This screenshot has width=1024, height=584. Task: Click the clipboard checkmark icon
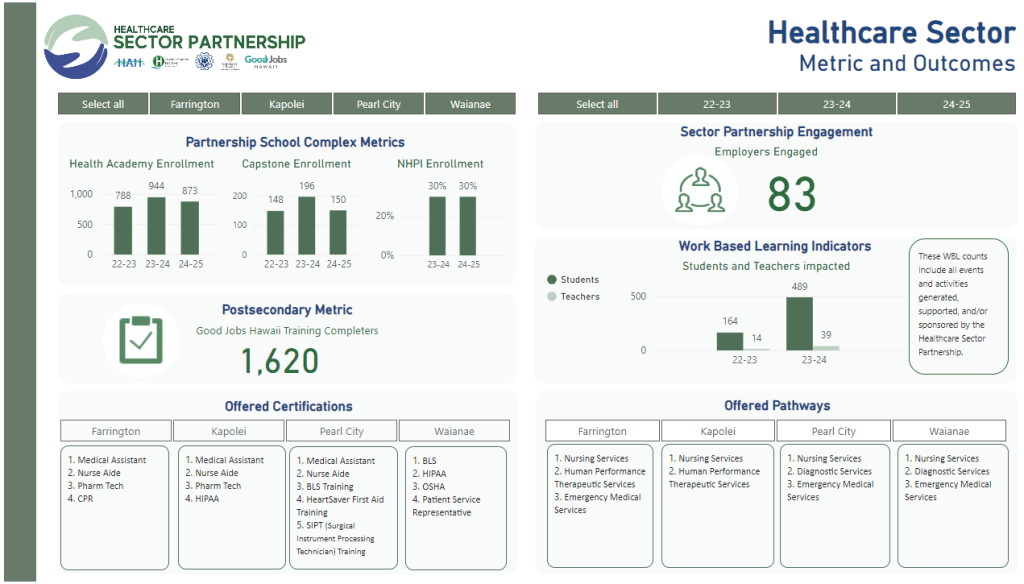[141, 340]
